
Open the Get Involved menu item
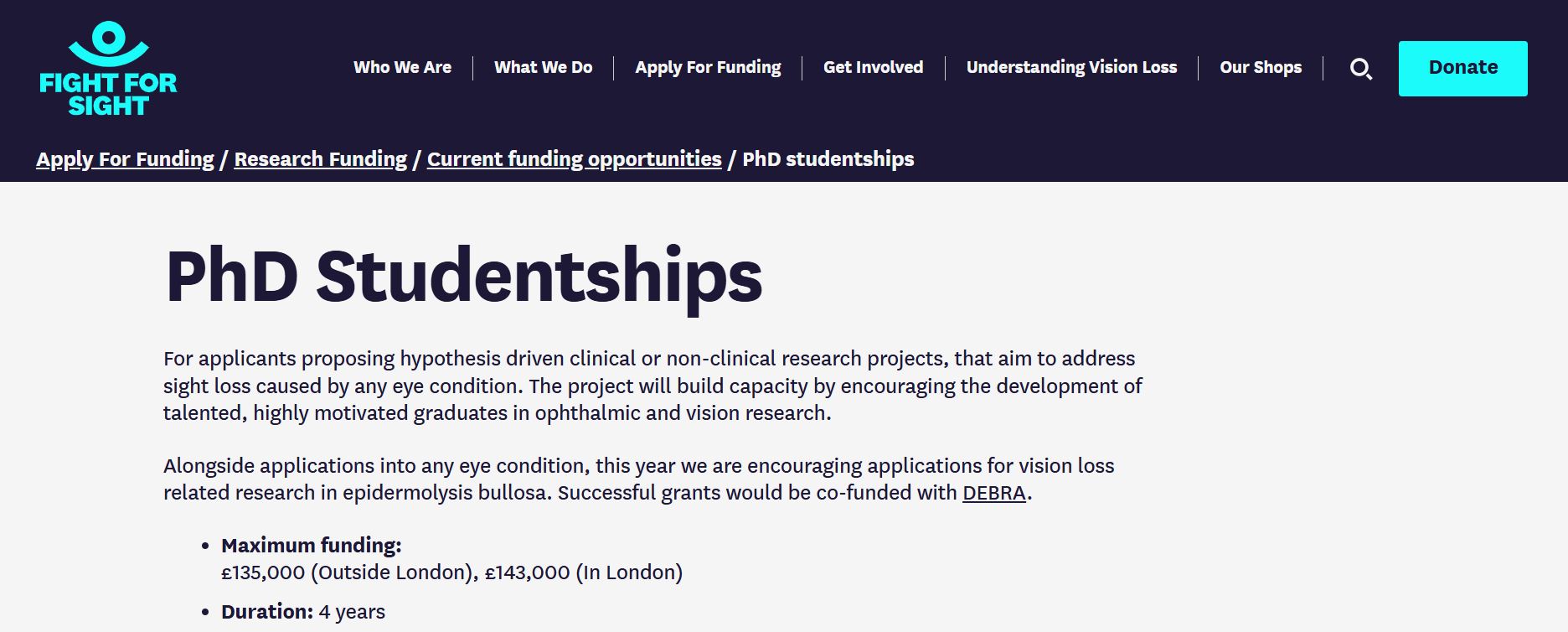click(x=873, y=68)
